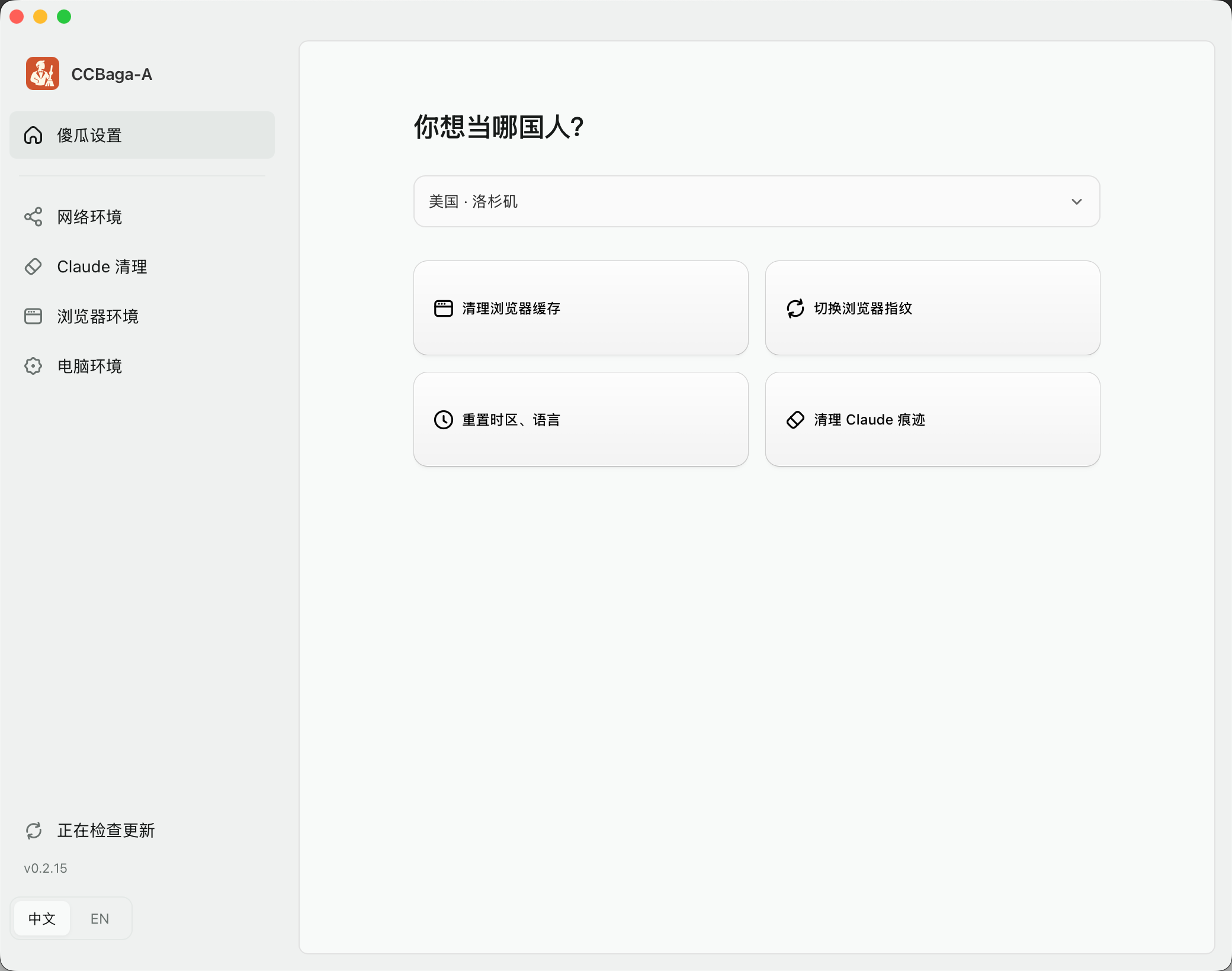This screenshot has width=1232, height=971.
Task: Switch language to 中文
Action: 42,918
